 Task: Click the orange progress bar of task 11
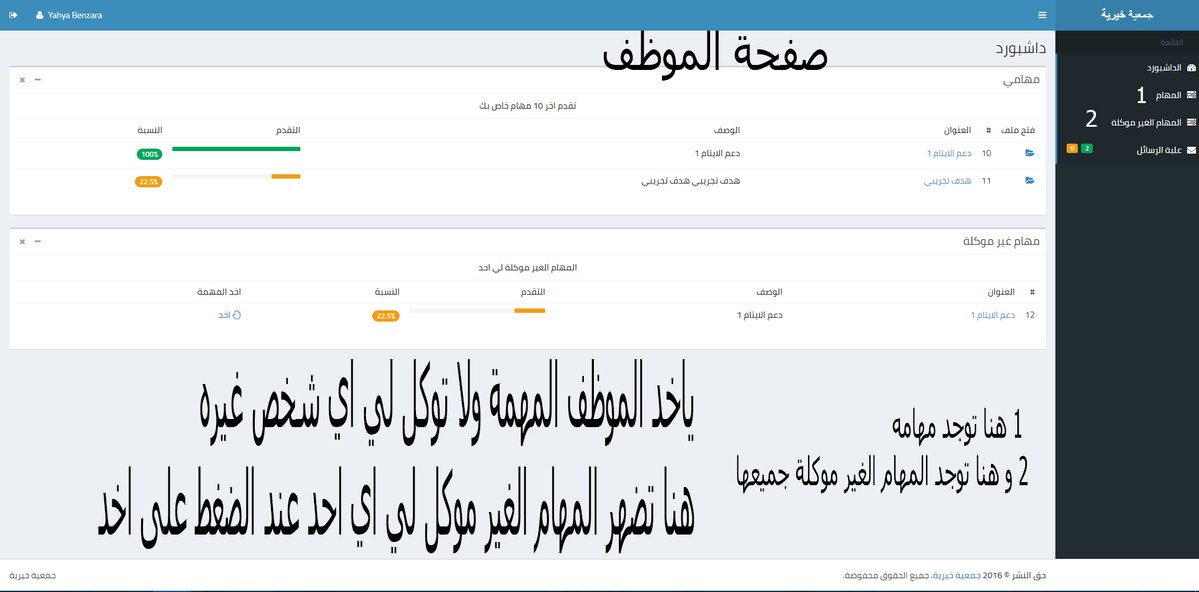286,176
